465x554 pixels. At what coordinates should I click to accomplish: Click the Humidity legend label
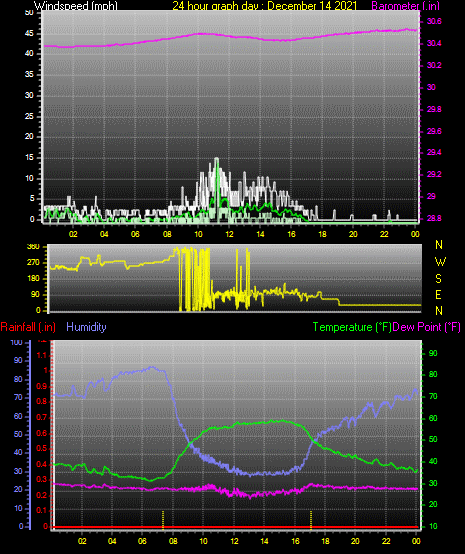click(86, 327)
